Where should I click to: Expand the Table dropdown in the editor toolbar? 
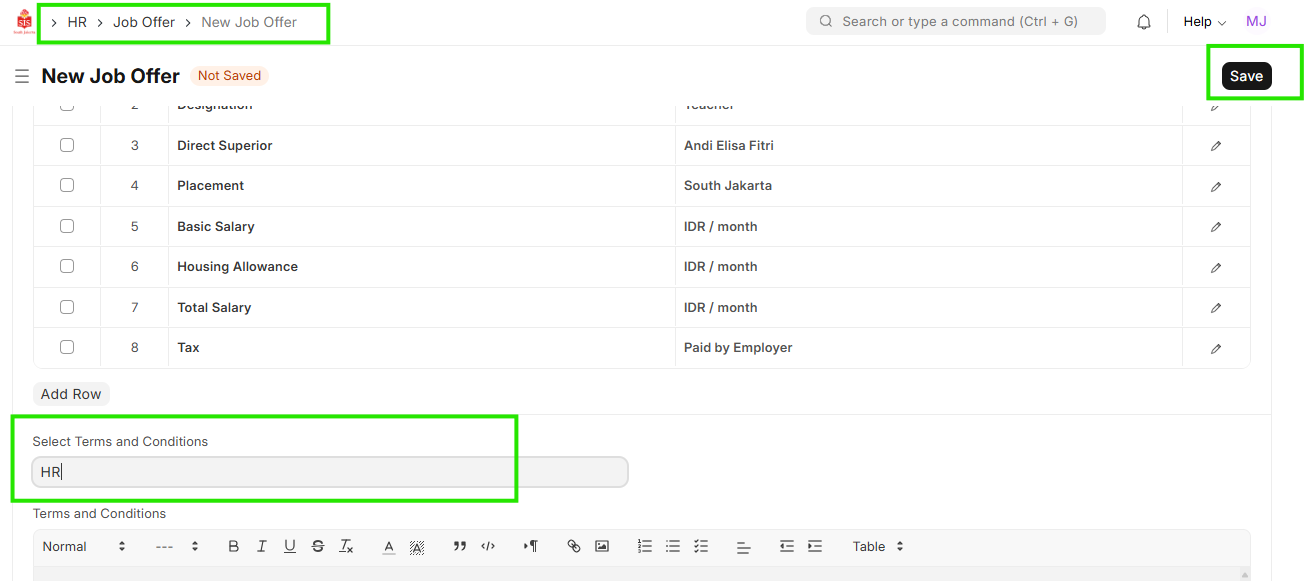[878, 546]
